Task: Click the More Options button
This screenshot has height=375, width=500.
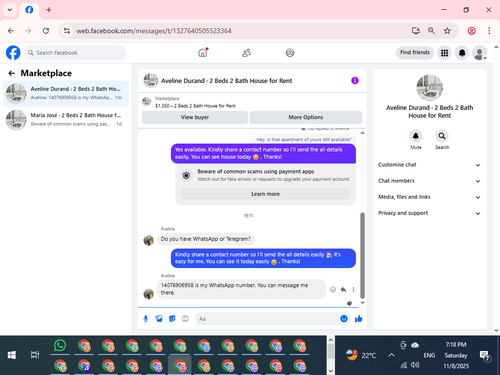Action: (306, 117)
